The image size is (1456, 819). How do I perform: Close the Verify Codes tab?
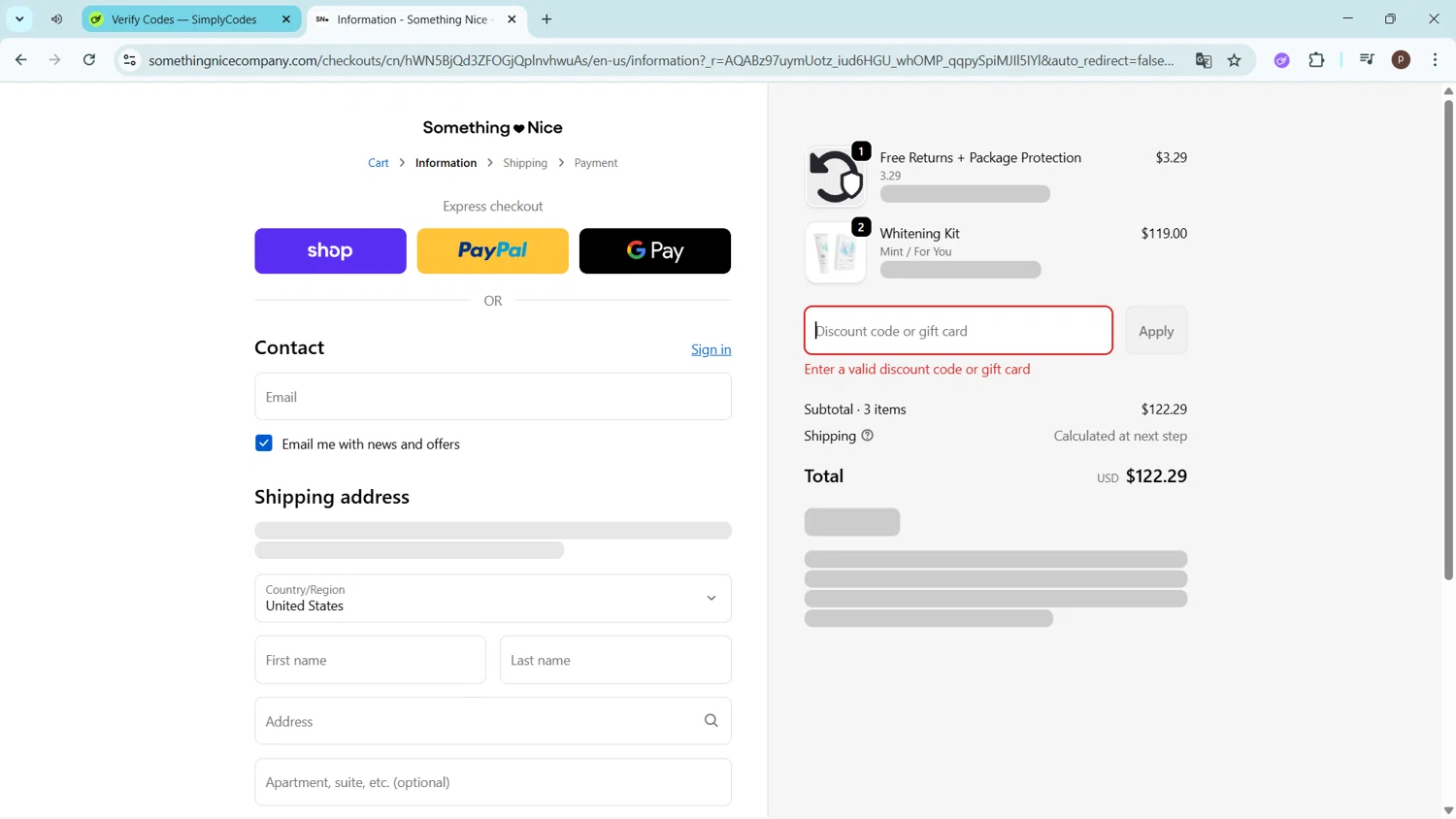click(286, 19)
